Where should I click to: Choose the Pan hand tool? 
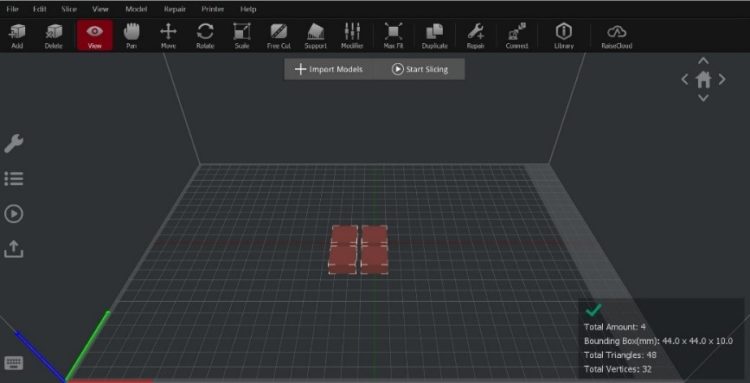(131, 35)
